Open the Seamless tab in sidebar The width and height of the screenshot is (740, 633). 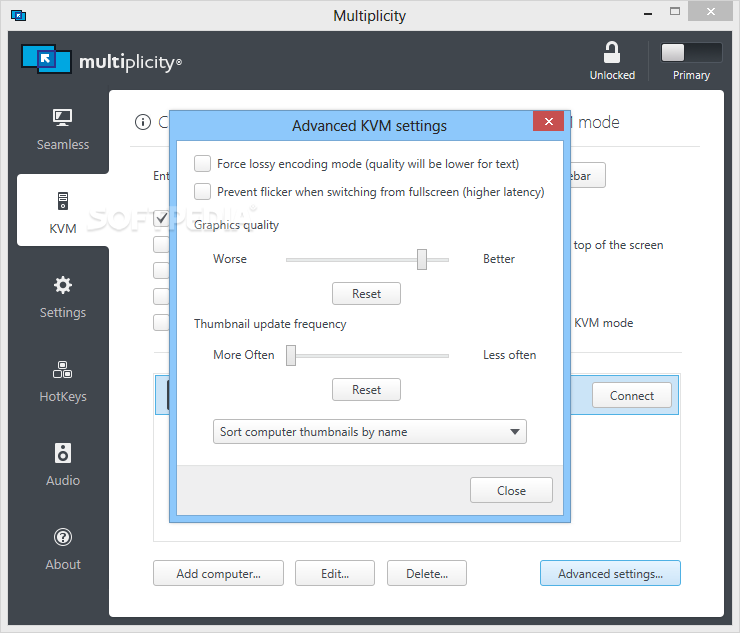click(x=63, y=130)
